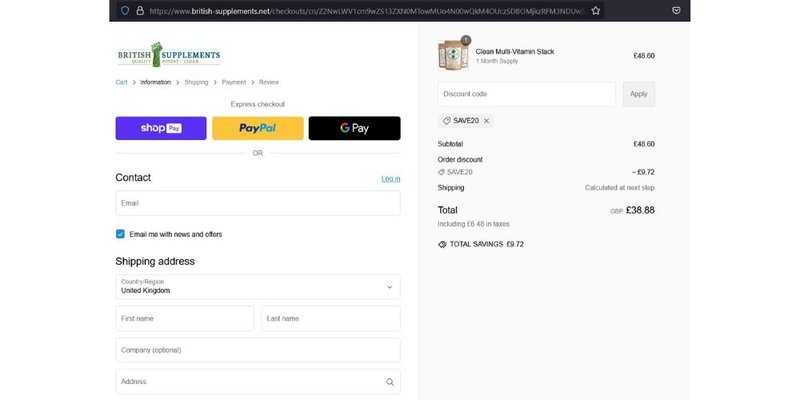Click the British Supplements logo
800x400 pixels.
[x=169, y=55]
